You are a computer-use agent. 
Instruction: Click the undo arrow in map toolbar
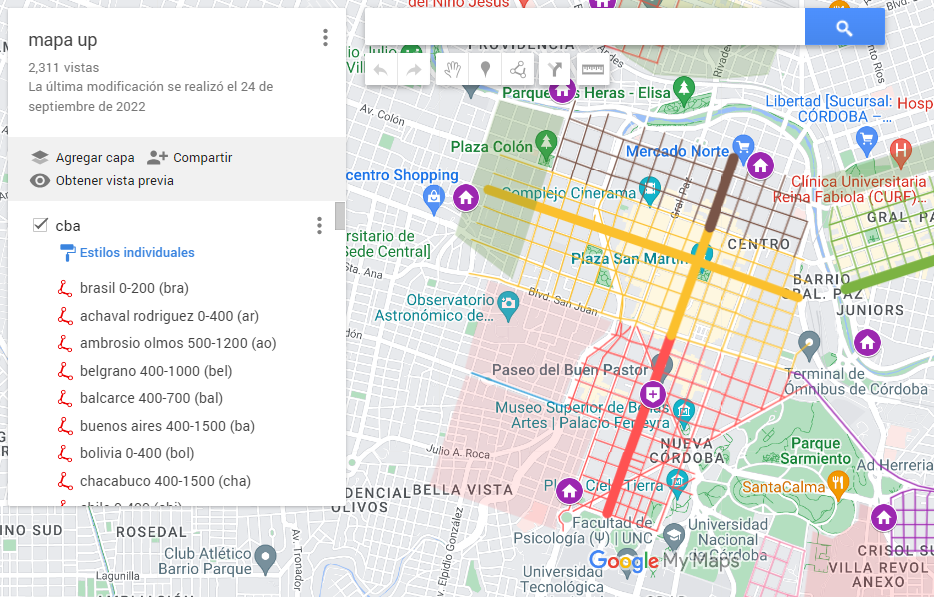tap(380, 70)
